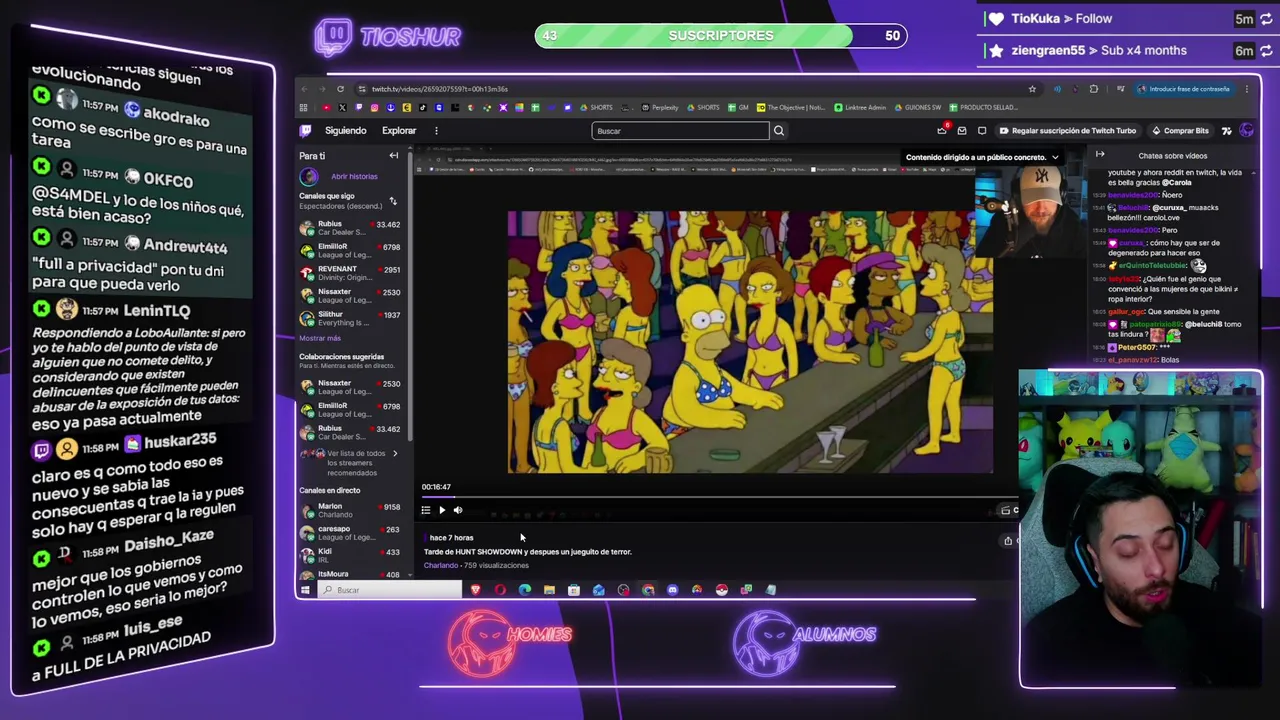Viewport: 1280px width, 720px height.
Task: Open the Siguiendo tab in Twitch
Action: click(345, 130)
